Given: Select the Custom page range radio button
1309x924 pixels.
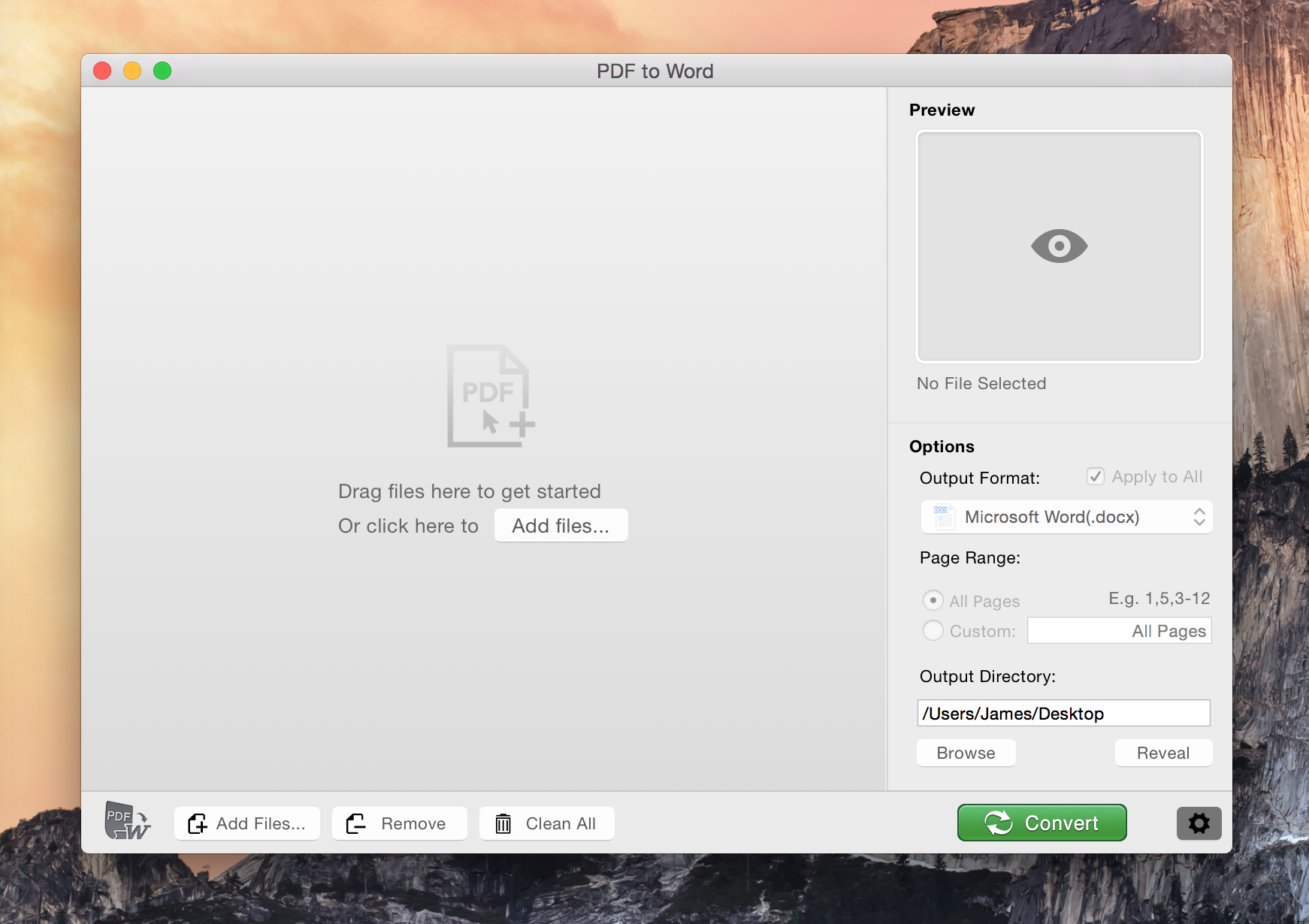Looking at the screenshot, I should point(933,630).
